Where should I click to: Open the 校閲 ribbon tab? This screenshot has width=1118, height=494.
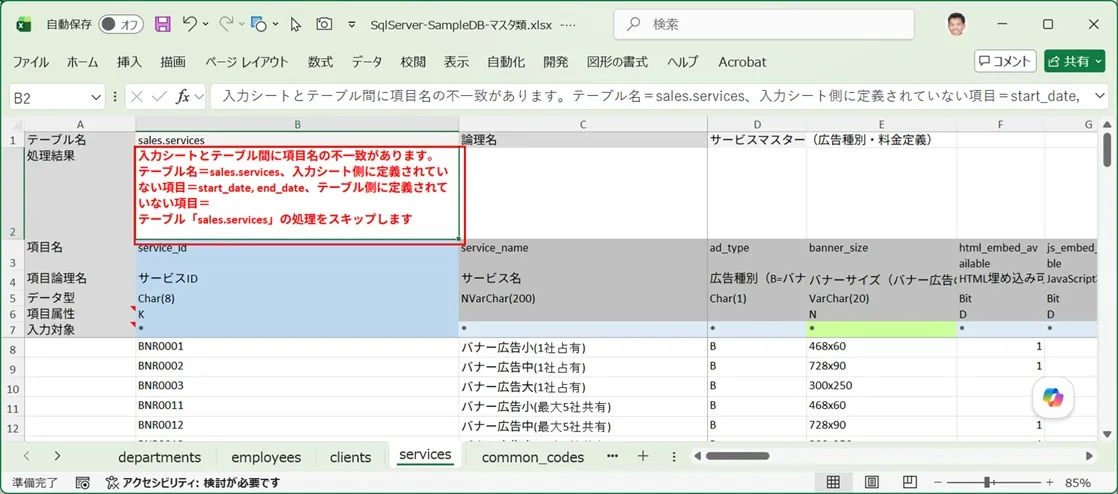pos(413,62)
